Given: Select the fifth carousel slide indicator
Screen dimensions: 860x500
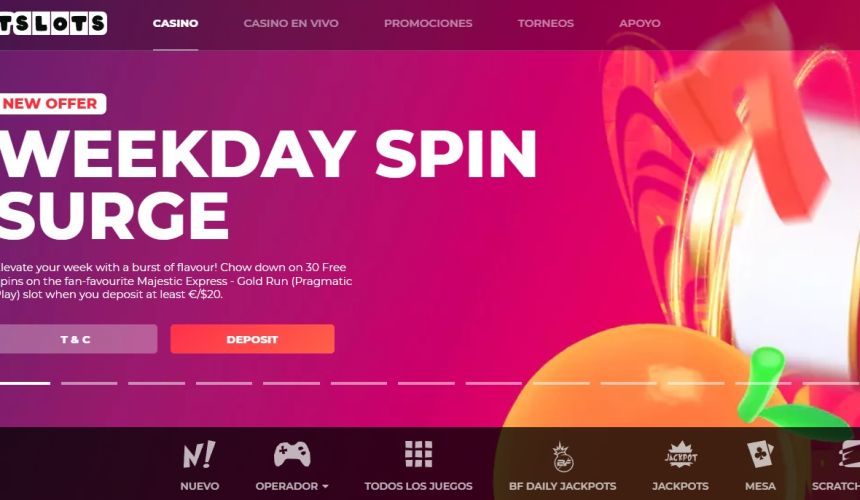Looking at the screenshot, I should [x=291, y=383].
